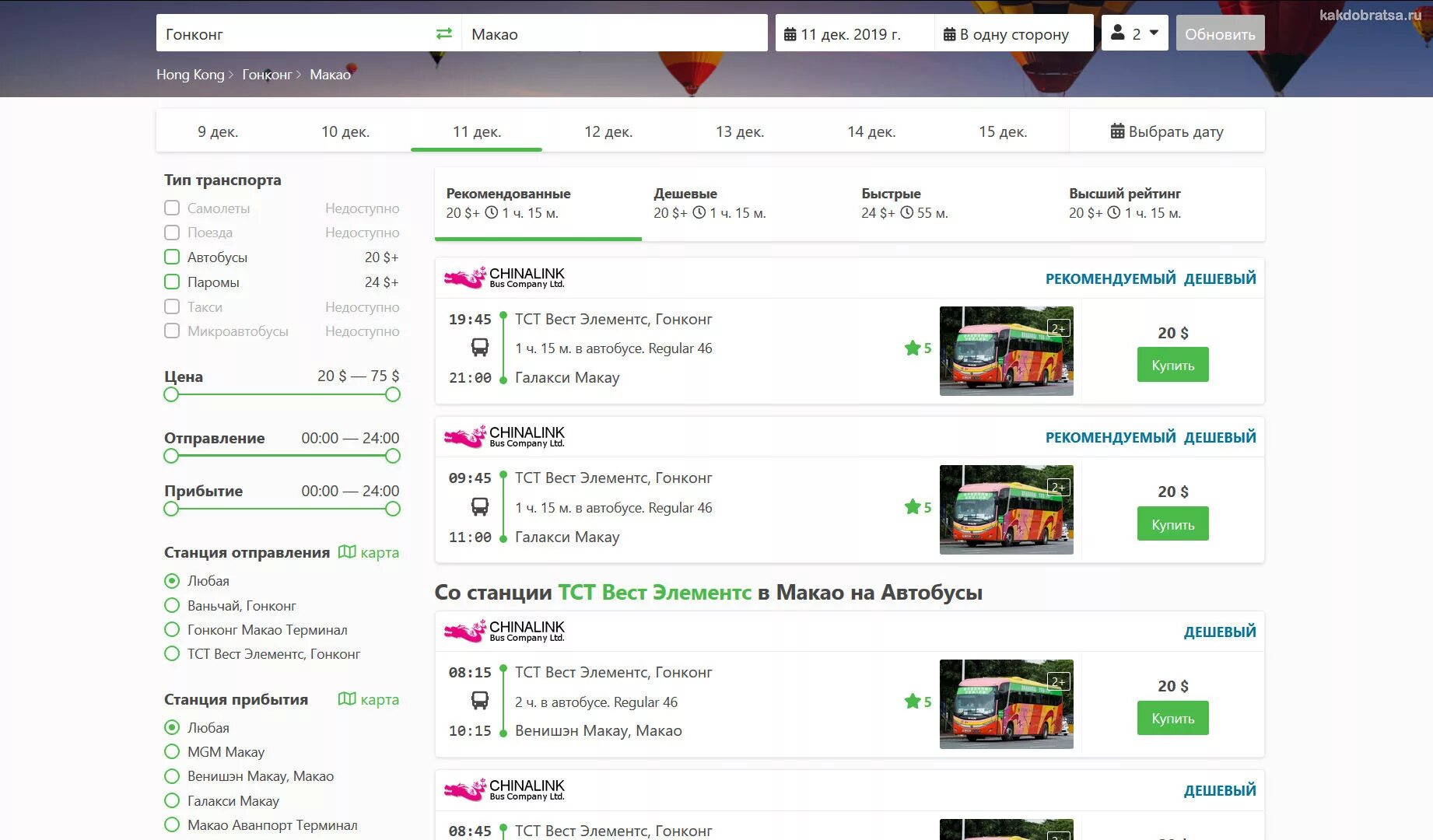This screenshot has width=1433, height=840.
Task: Buy the 19:45 bus ticket
Action: pyautogui.click(x=1173, y=365)
